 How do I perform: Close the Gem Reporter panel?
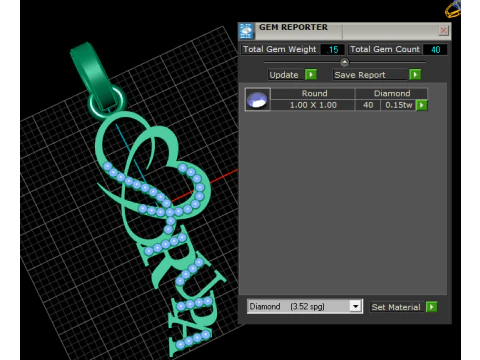pos(443,31)
